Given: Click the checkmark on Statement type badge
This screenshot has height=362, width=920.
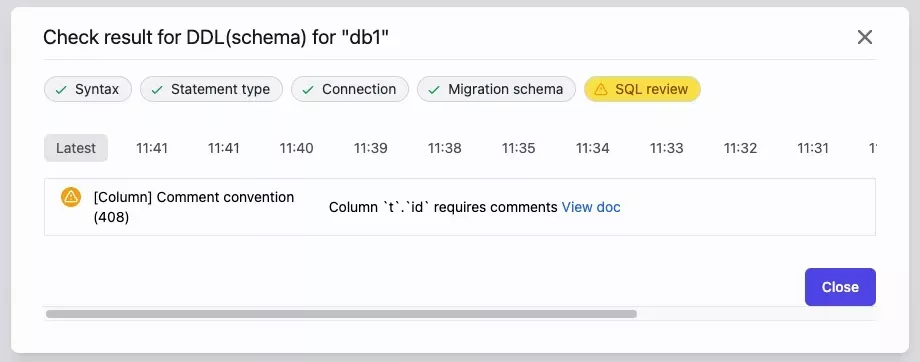Looking at the screenshot, I should point(157,90).
